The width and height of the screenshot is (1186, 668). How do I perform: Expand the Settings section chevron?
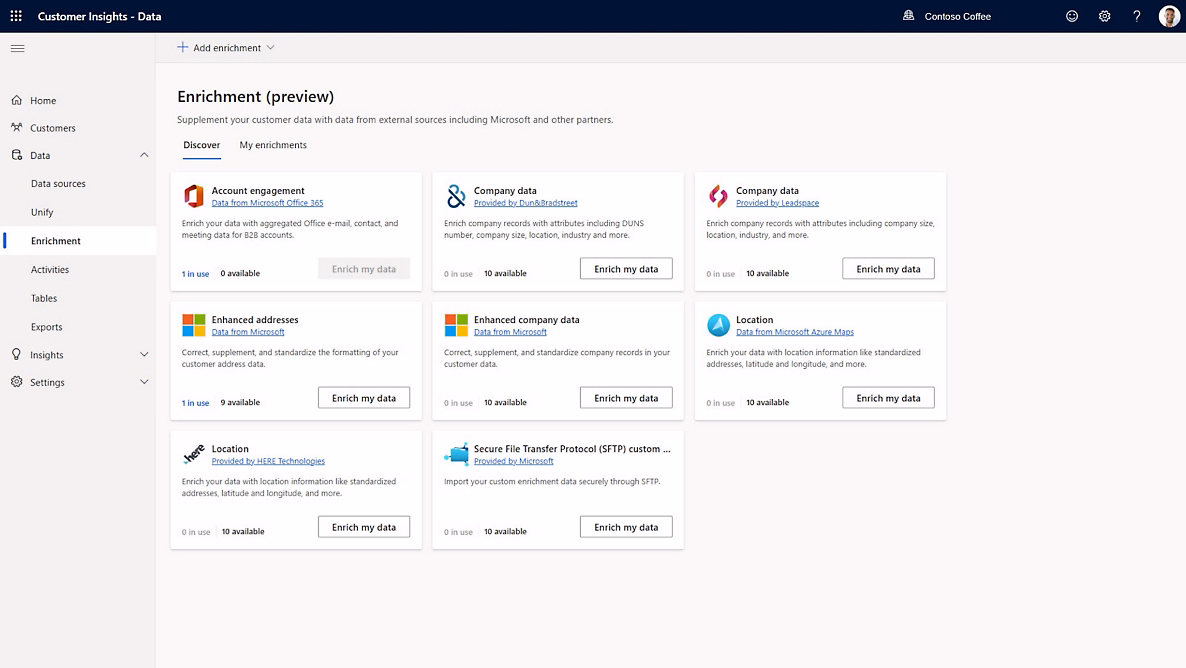144,382
